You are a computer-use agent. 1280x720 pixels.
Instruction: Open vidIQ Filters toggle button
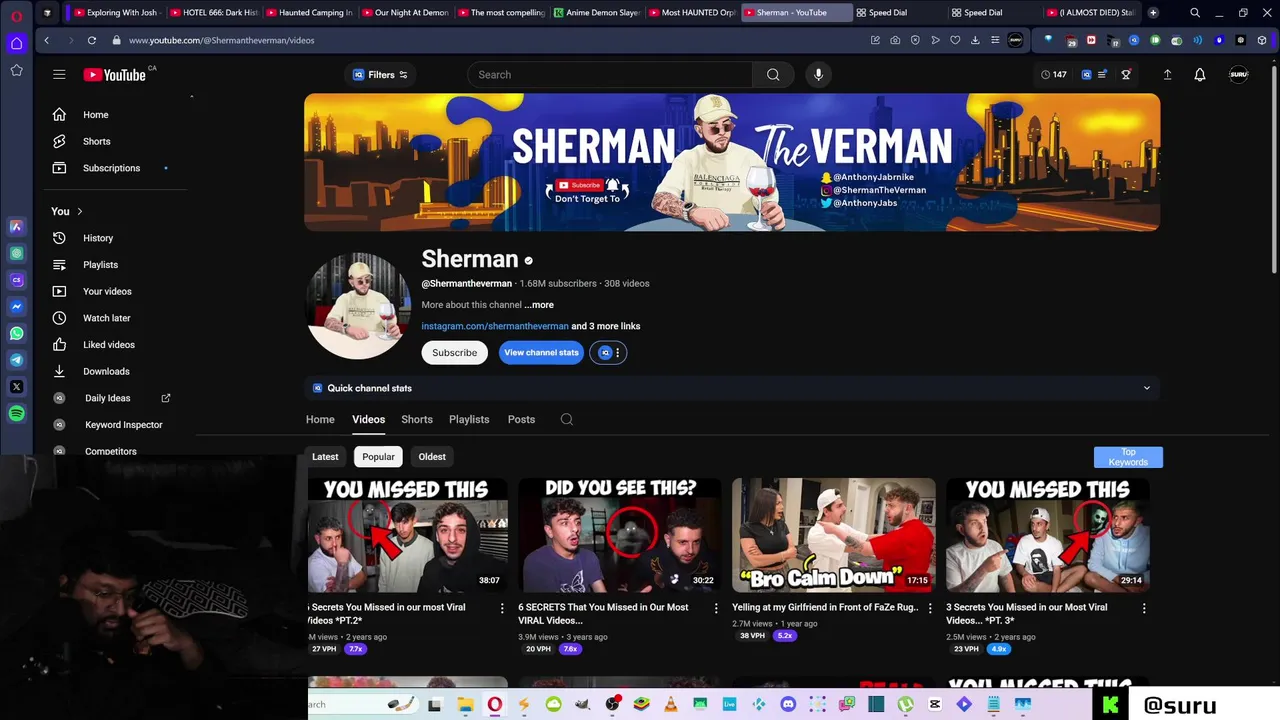coord(380,74)
